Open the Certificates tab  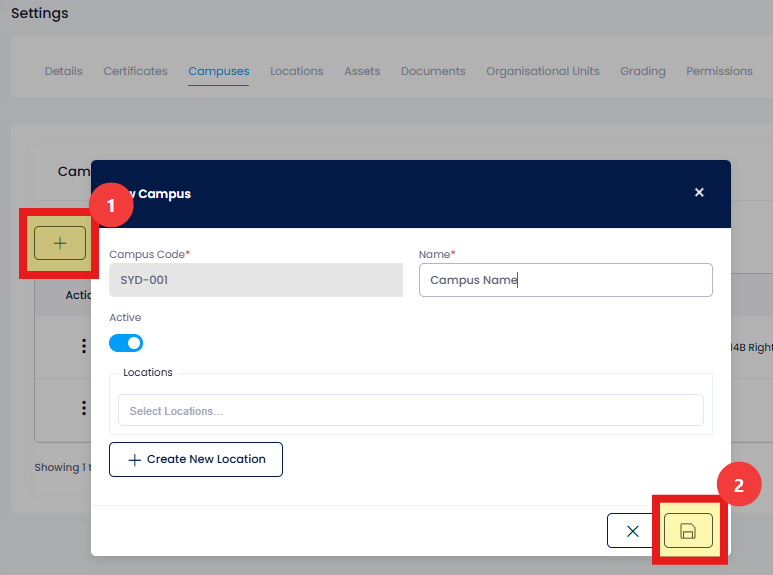click(x=136, y=71)
